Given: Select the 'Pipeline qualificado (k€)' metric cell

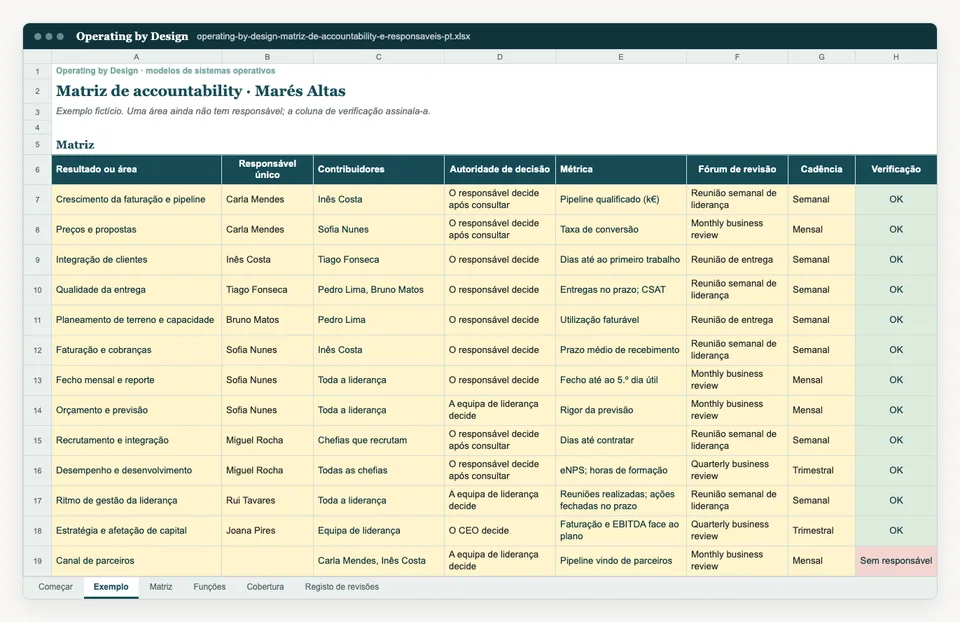Looking at the screenshot, I should tap(621, 200).
